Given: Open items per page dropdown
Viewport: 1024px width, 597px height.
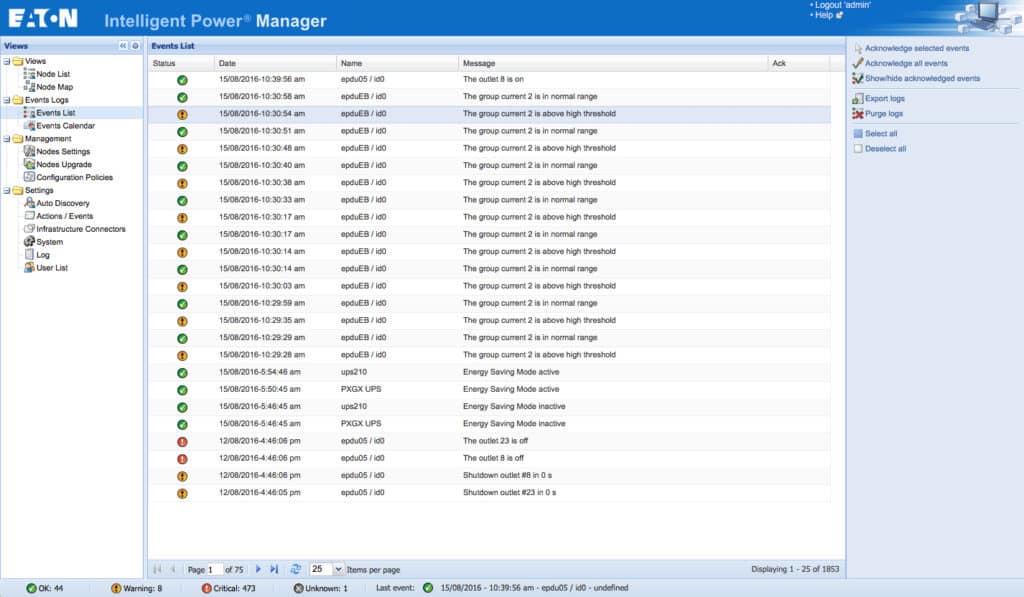Looking at the screenshot, I should pyautogui.click(x=338, y=569).
